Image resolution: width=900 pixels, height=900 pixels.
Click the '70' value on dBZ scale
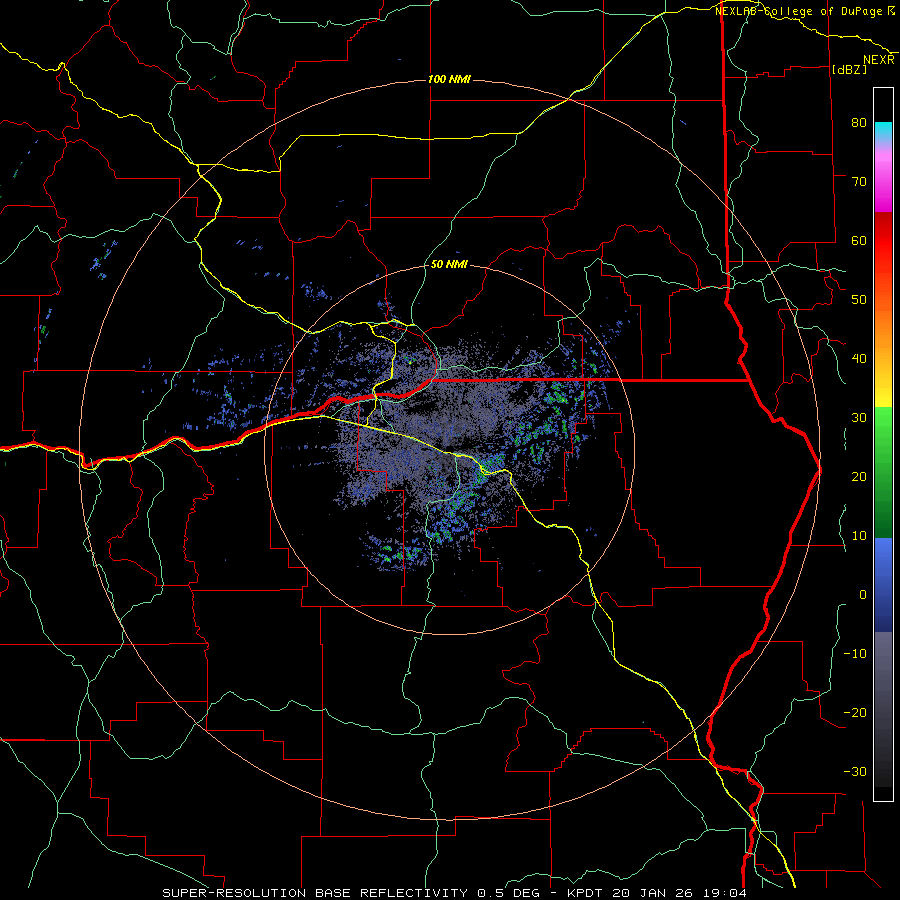859,181
